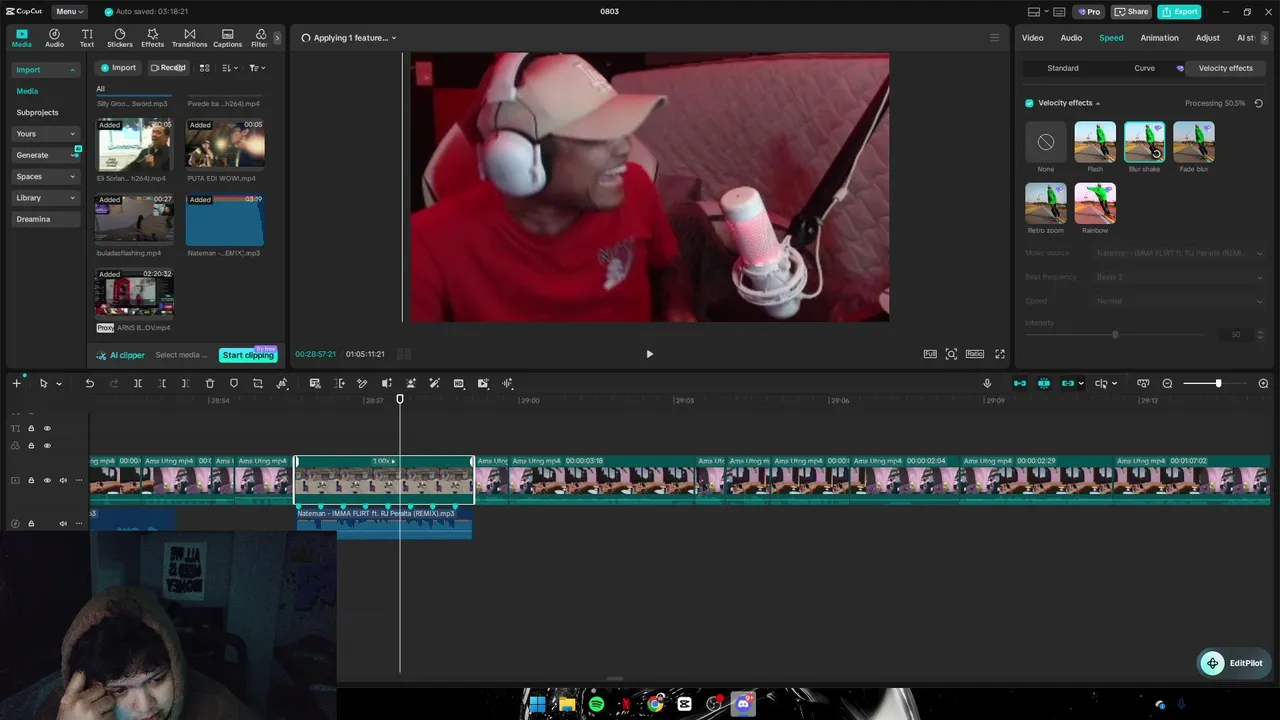Click the preview zoom-to-fit scan icon

point(951,354)
